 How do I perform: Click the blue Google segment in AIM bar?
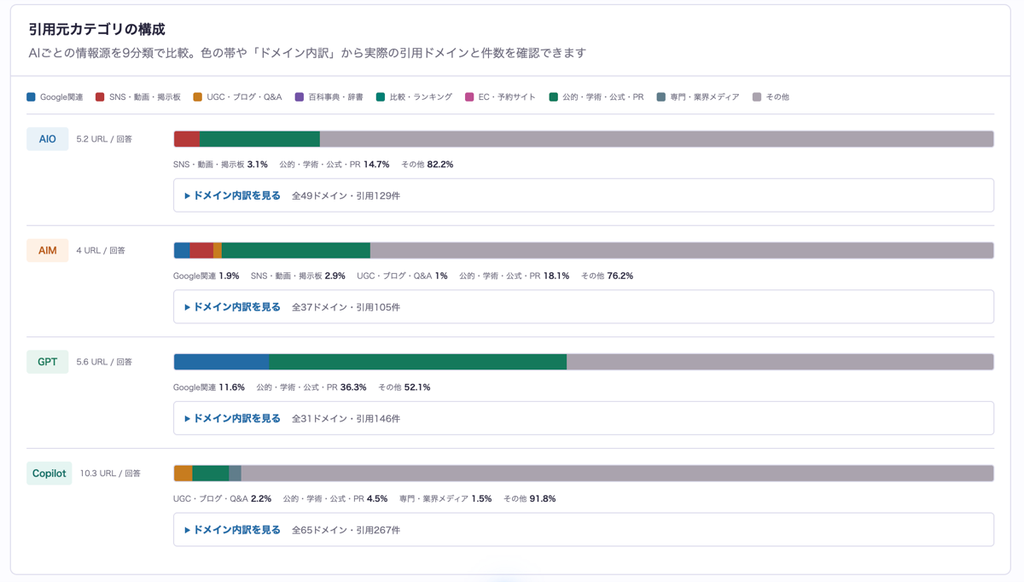click(x=182, y=250)
